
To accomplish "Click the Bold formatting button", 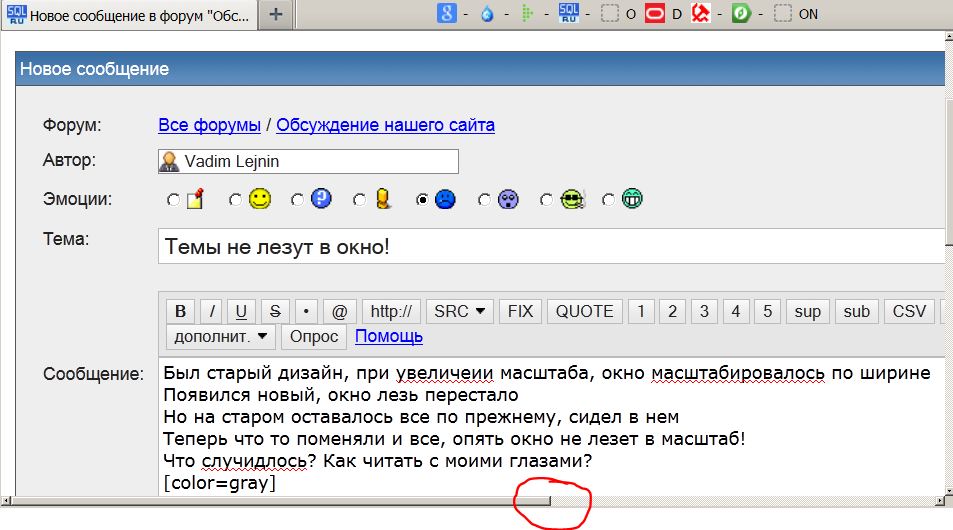I will [x=180, y=311].
